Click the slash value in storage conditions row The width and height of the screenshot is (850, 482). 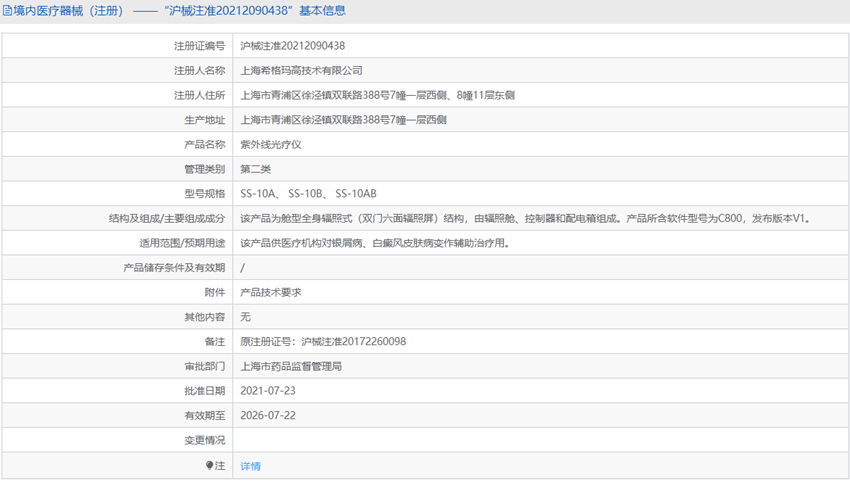click(242, 268)
